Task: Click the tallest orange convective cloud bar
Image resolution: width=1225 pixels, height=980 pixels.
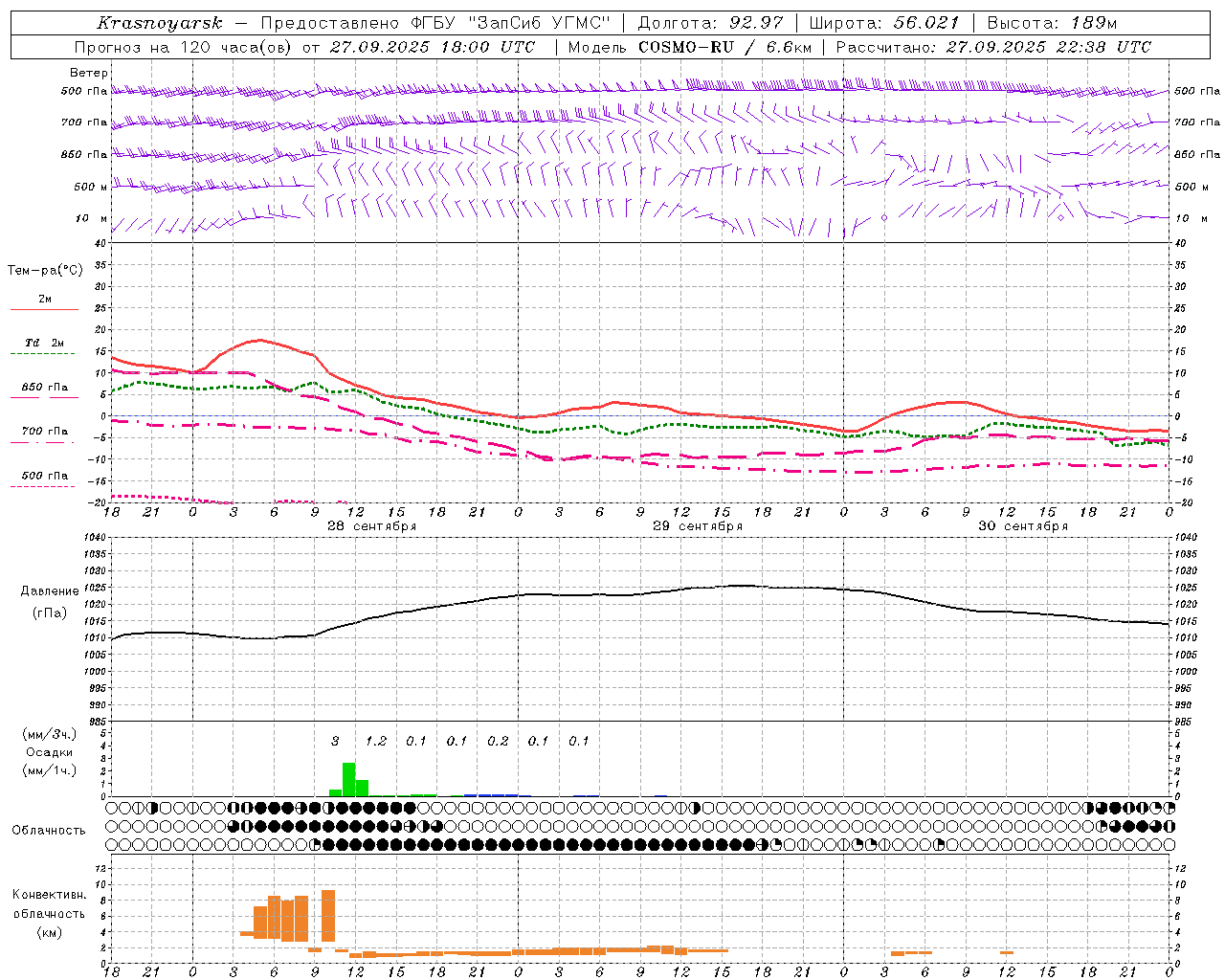Action: (x=328, y=916)
